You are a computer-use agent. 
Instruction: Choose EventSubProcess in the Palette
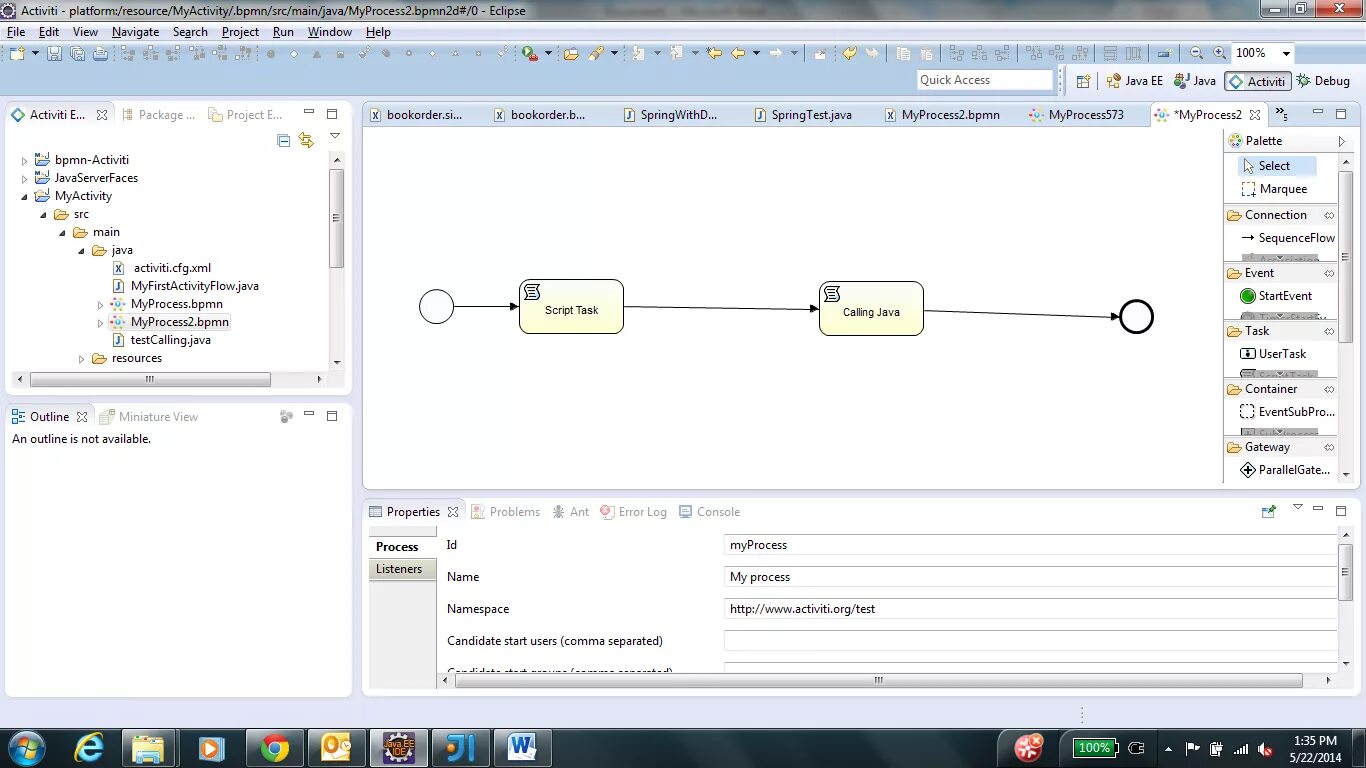(1287, 412)
